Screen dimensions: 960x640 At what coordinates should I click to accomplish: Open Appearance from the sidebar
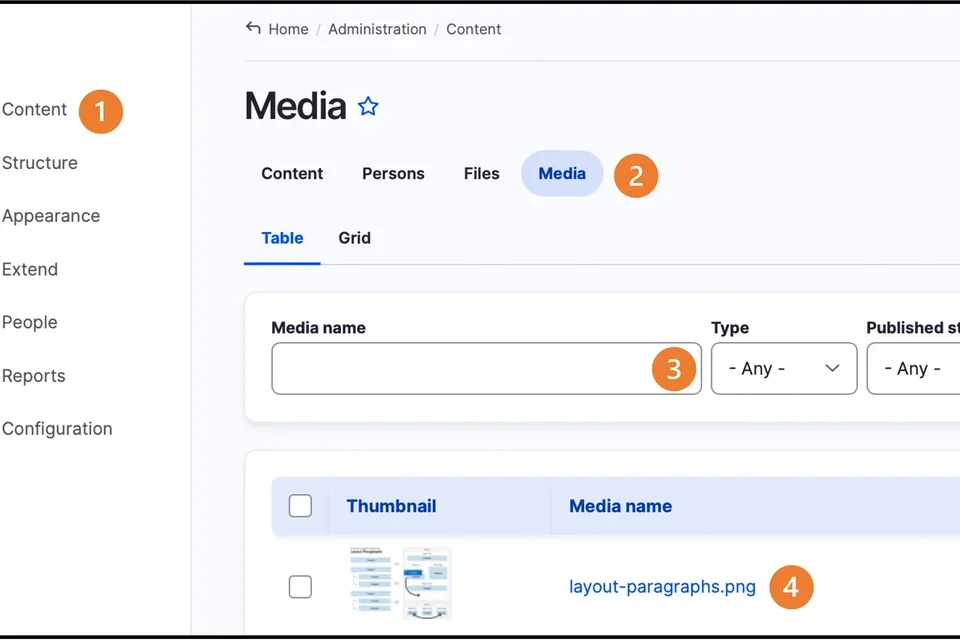(51, 216)
